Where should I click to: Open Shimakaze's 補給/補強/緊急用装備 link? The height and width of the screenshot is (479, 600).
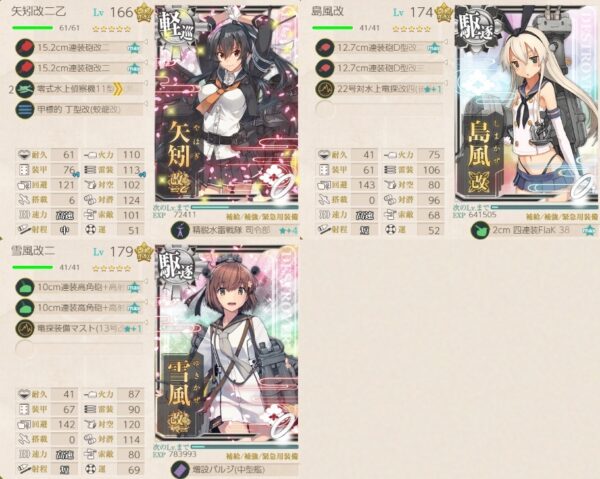pyautogui.click(x=562, y=217)
